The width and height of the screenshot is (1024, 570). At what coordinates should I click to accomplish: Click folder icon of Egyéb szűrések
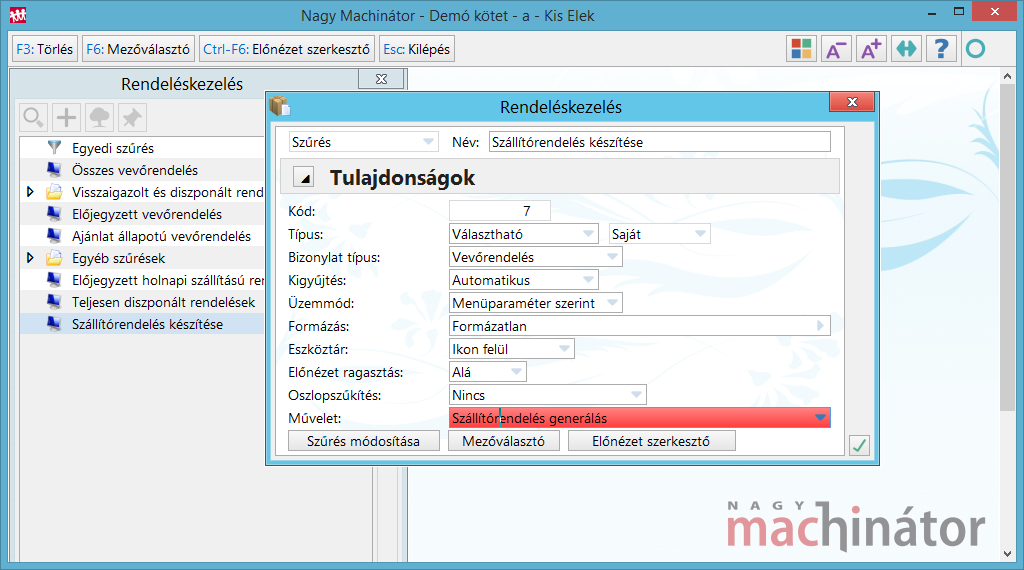coord(54,258)
